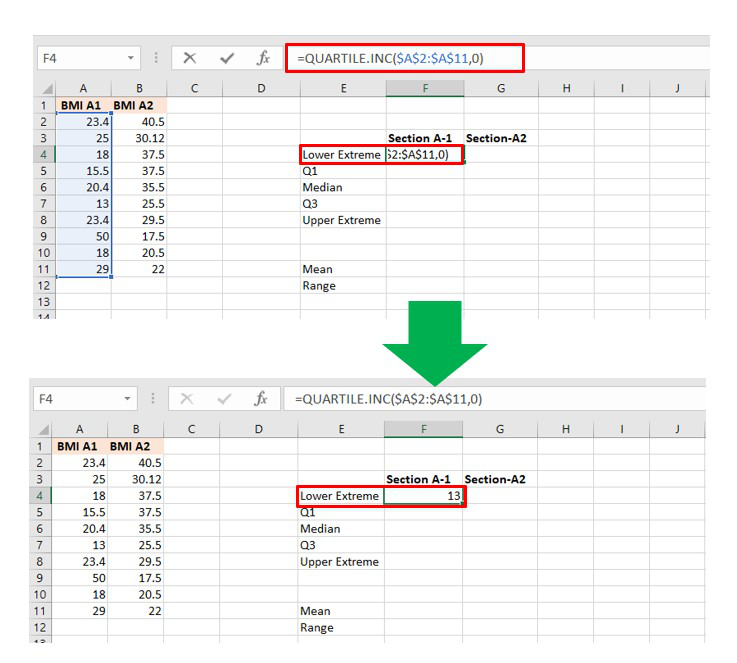Click 'Median' label in bottom sheet
The image size is (737, 663).
320,529
